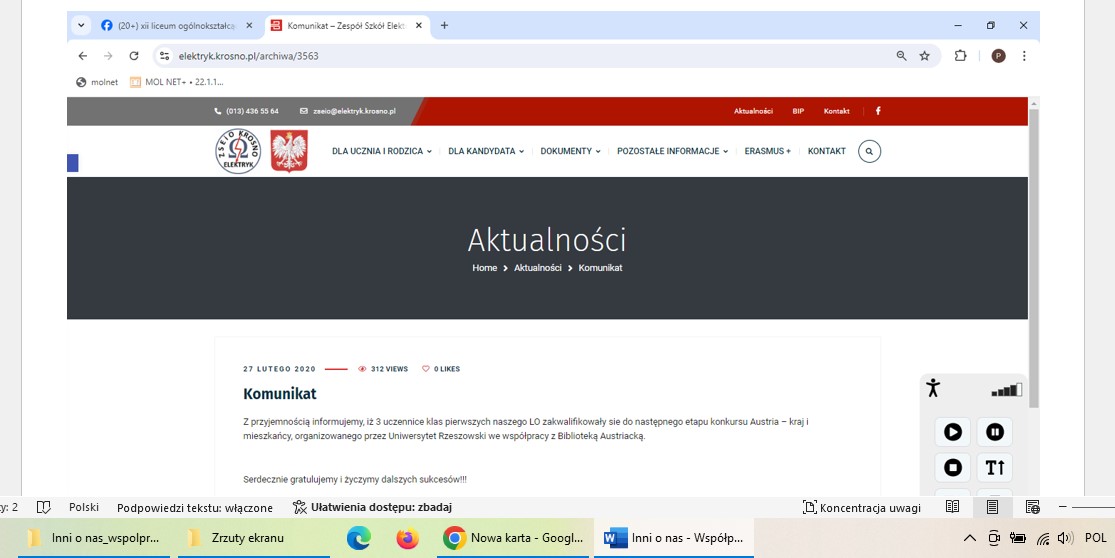Switch to the Facebook xii liceum tab
The width and height of the screenshot is (1115, 558).
[x=170, y=26]
